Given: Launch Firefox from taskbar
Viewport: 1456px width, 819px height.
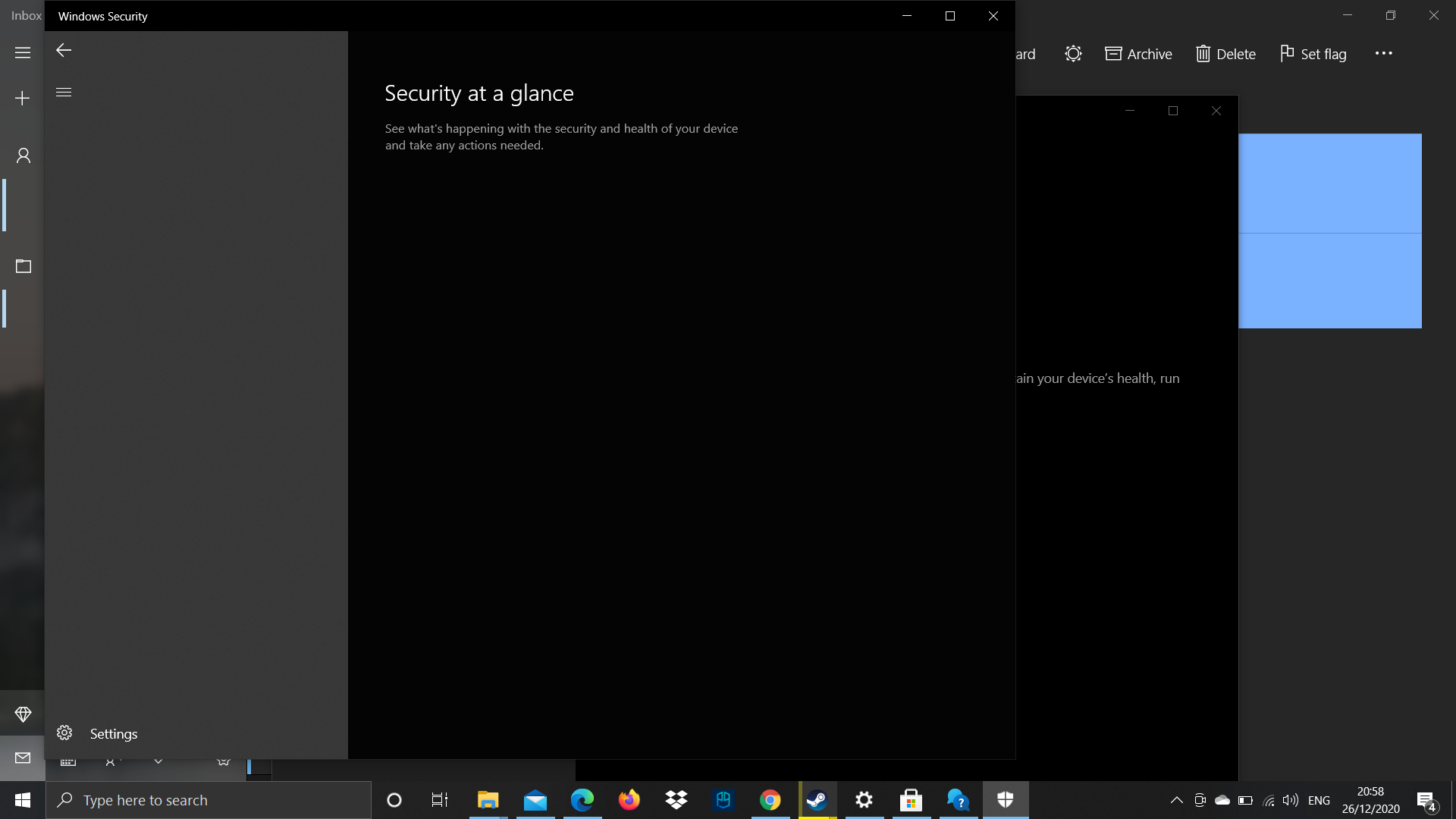Looking at the screenshot, I should pos(629,800).
